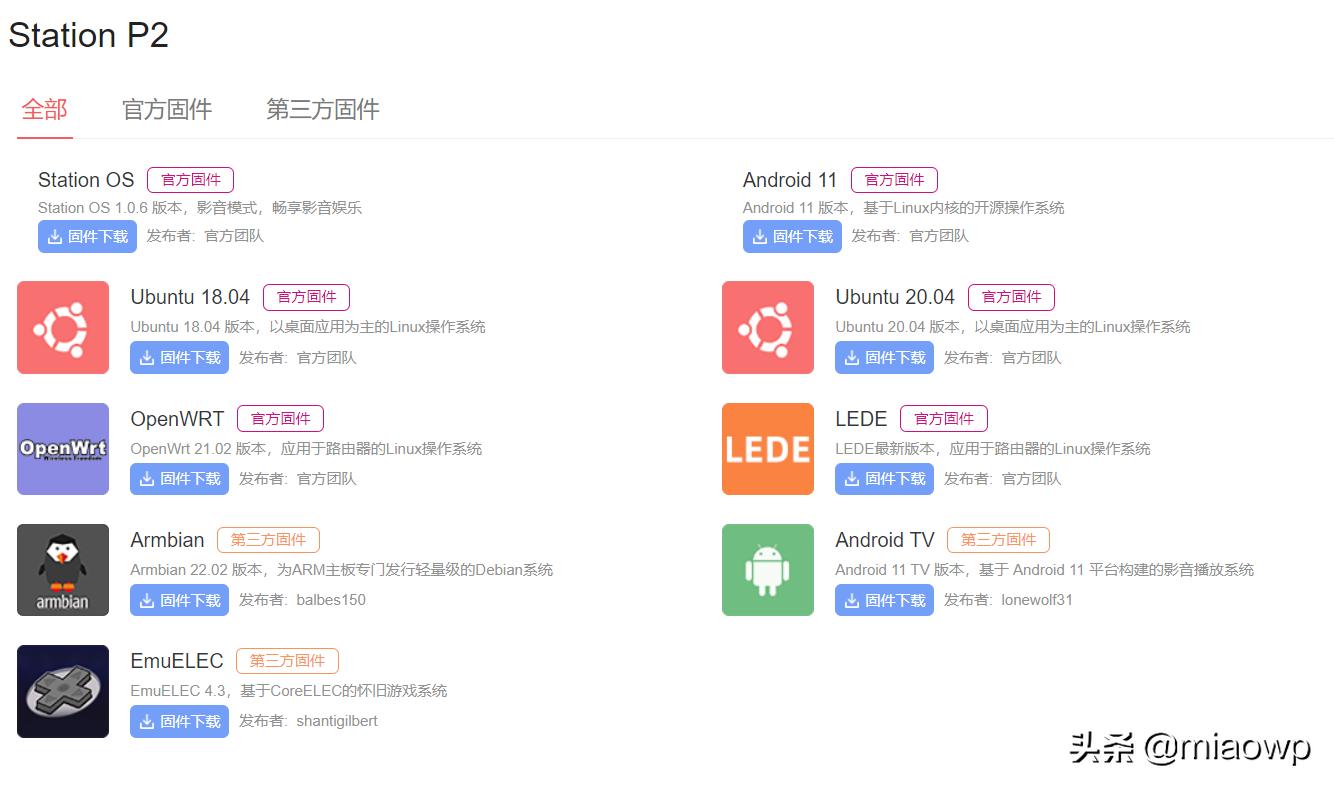Switch to the 第三方固件 tab
1334x788 pixels.
321,110
